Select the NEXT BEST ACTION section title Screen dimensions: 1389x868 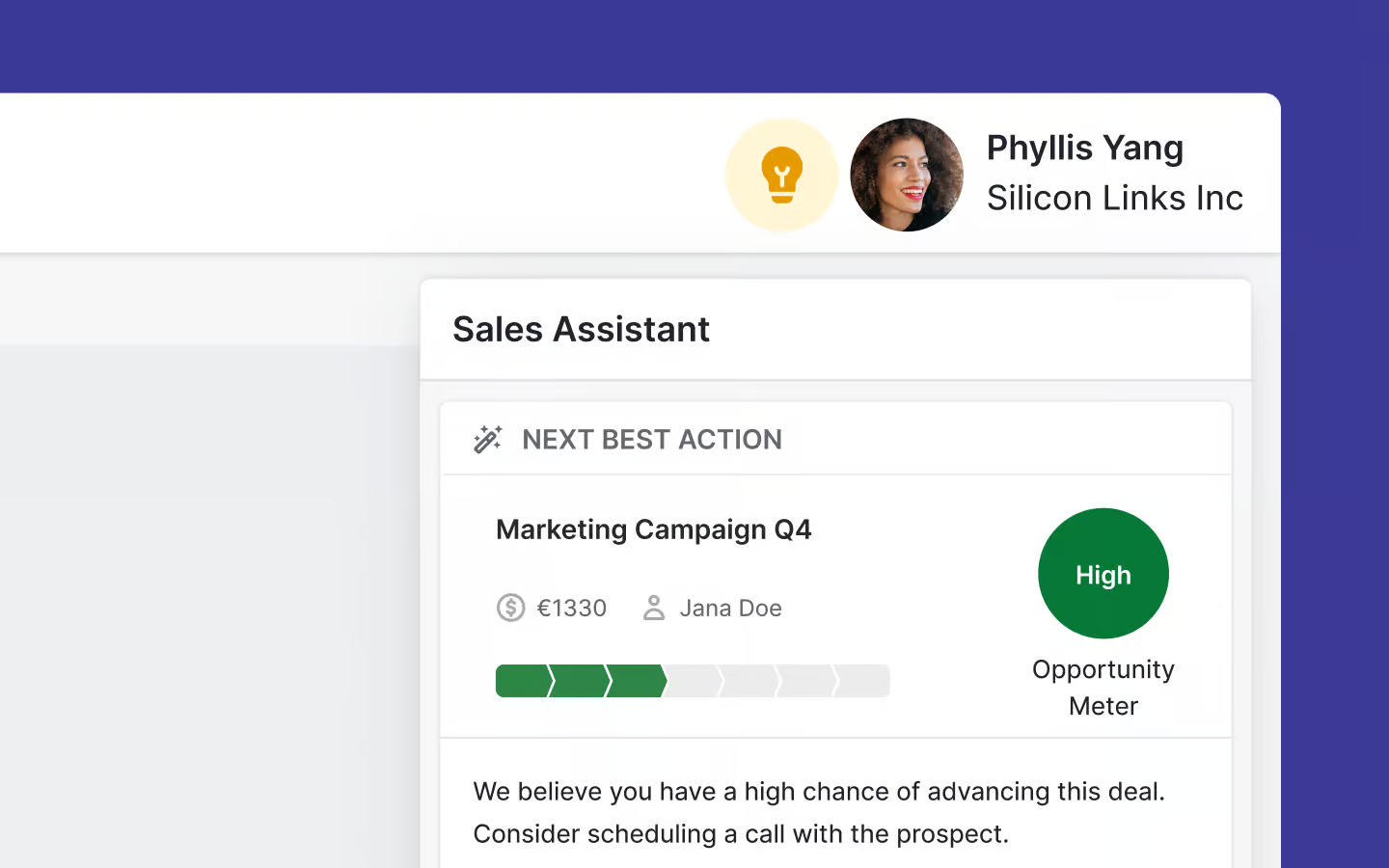tap(652, 440)
